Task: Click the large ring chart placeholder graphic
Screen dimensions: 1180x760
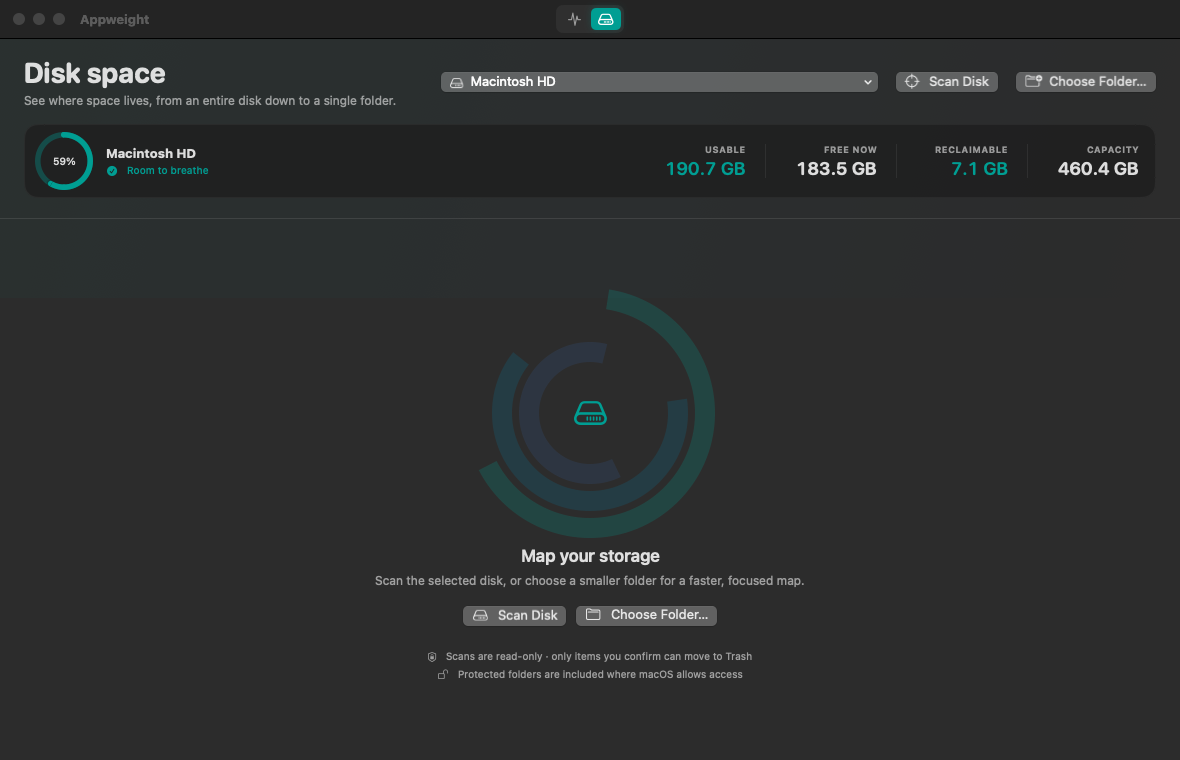Action: [x=597, y=413]
